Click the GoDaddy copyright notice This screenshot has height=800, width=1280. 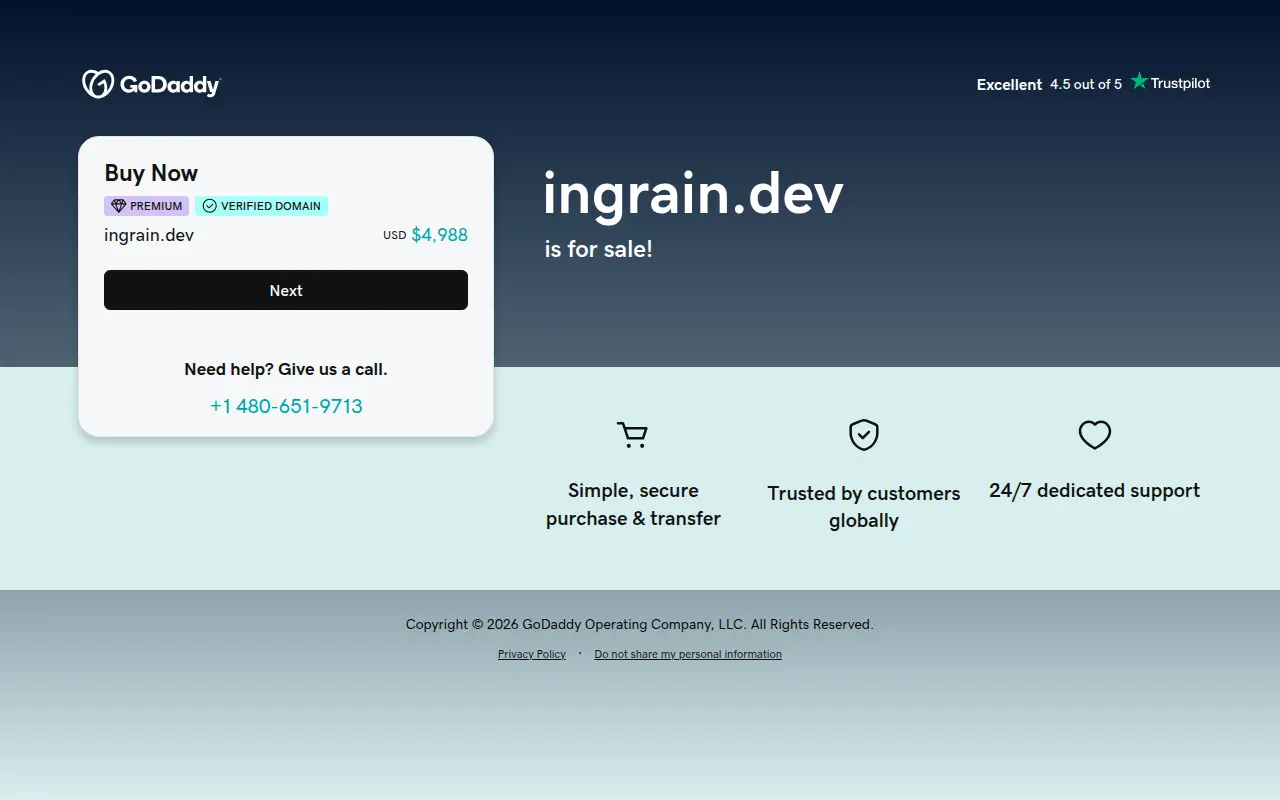click(x=640, y=624)
